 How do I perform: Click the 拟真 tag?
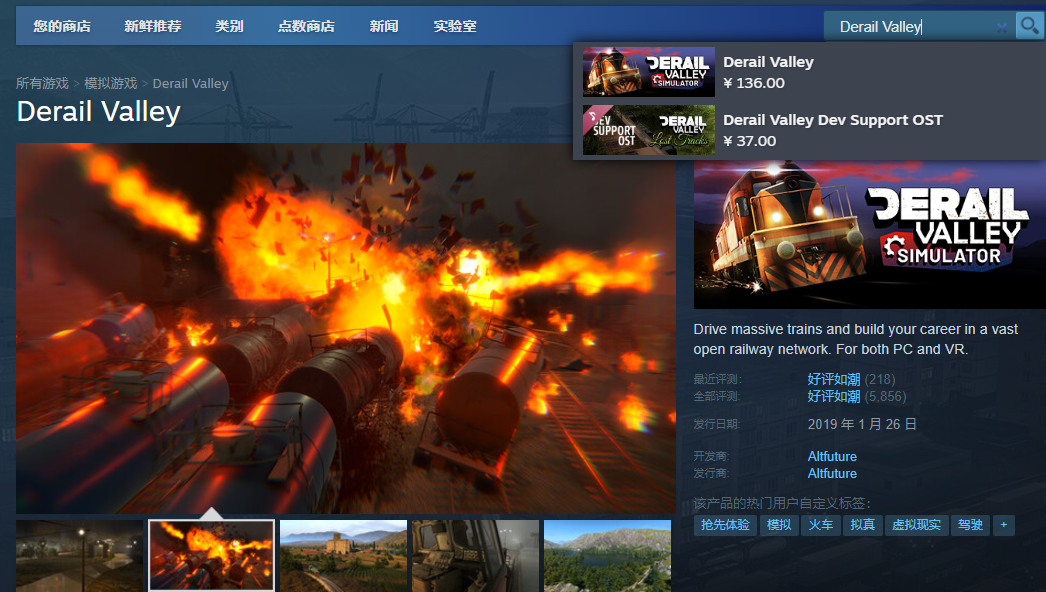coord(862,525)
